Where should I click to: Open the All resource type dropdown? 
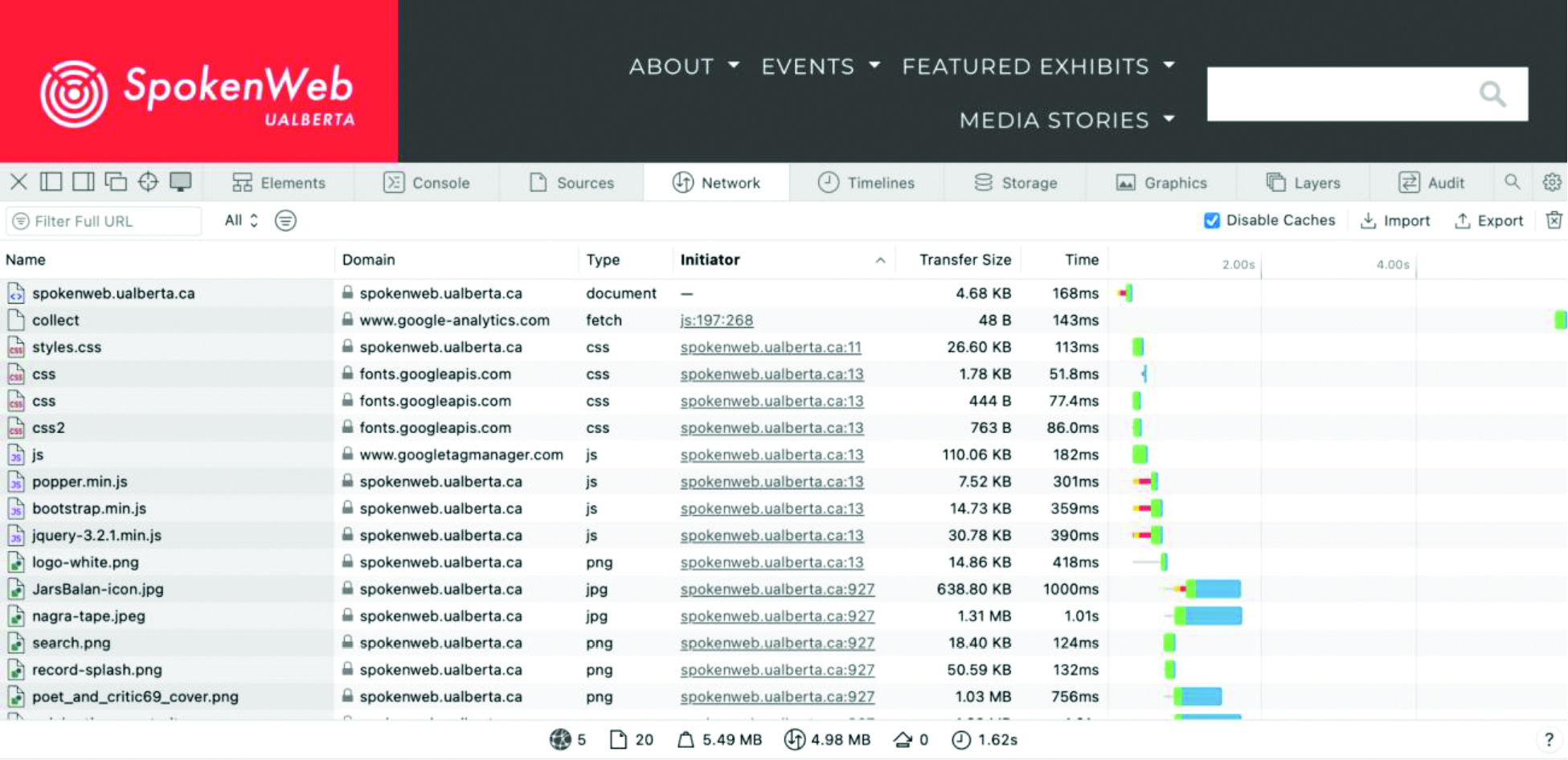(241, 220)
